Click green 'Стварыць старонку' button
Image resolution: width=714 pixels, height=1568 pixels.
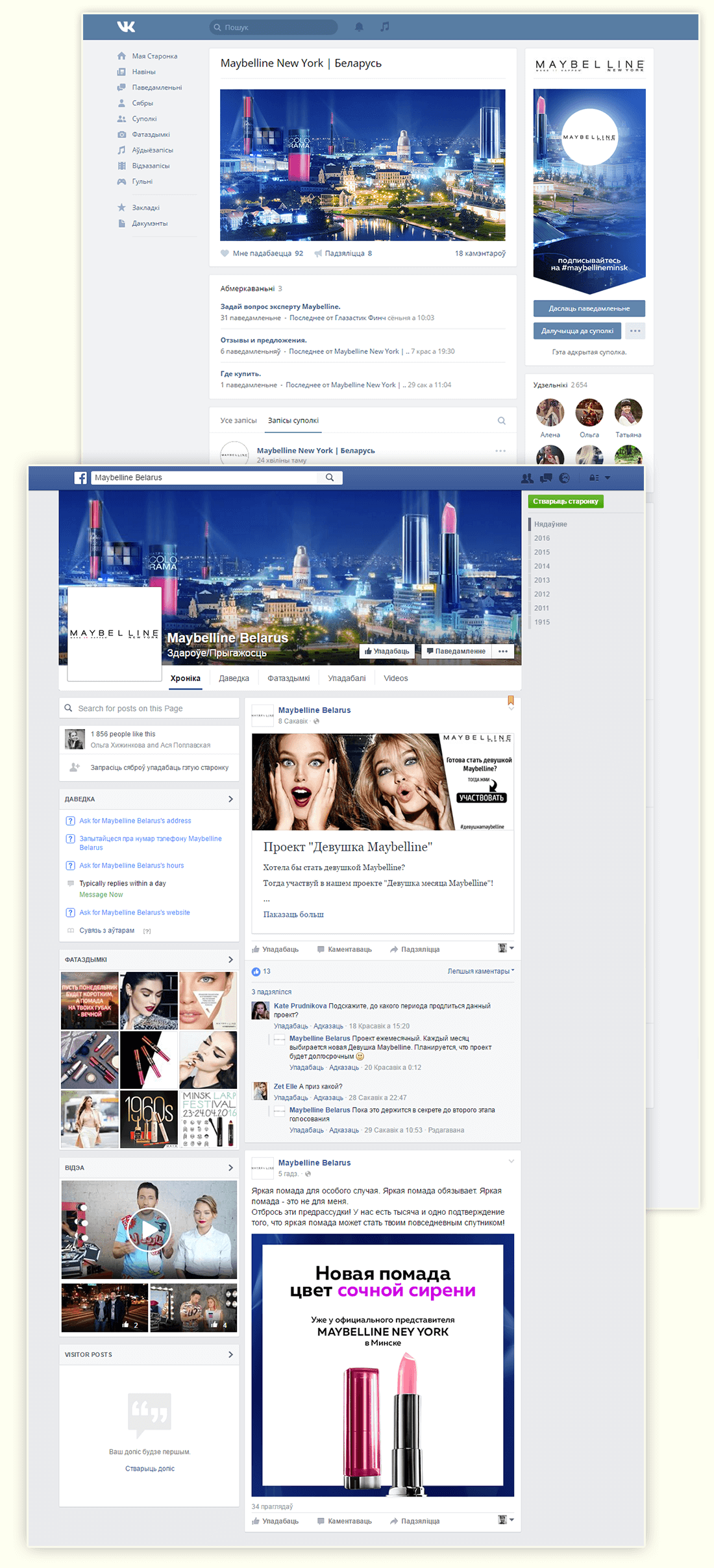click(565, 501)
